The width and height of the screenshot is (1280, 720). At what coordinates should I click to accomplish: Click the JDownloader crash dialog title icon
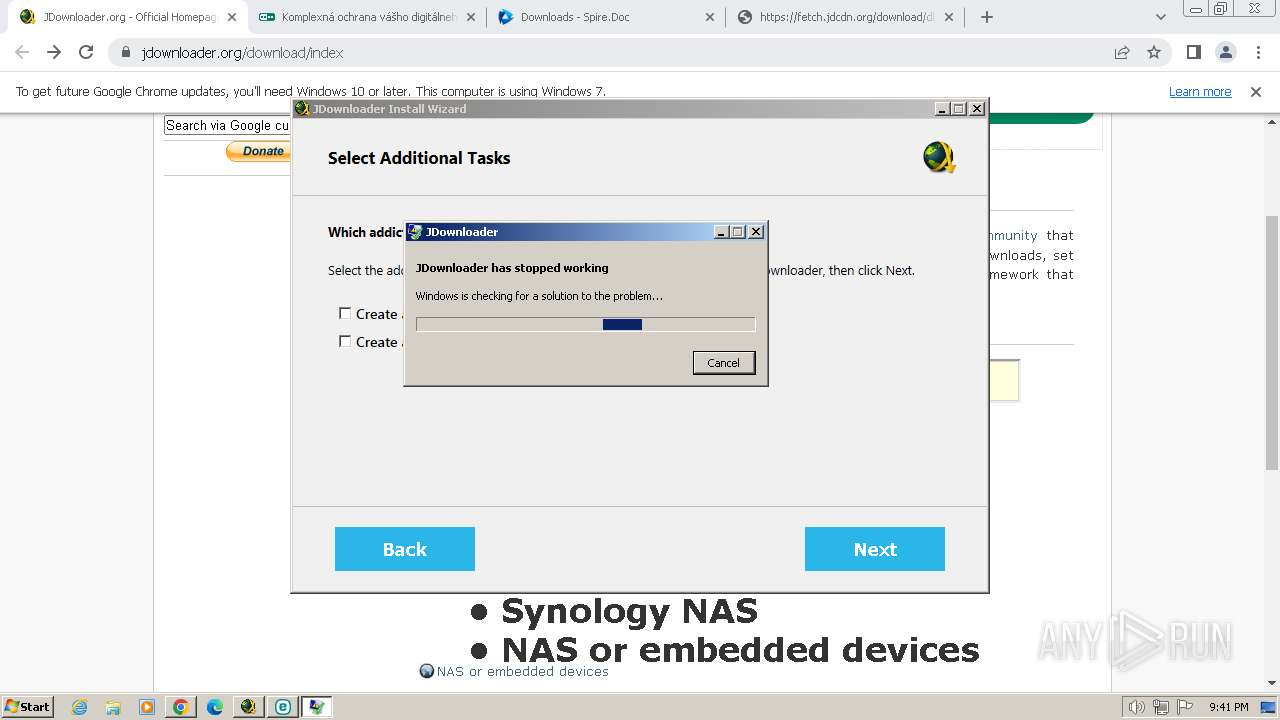pyautogui.click(x=415, y=232)
